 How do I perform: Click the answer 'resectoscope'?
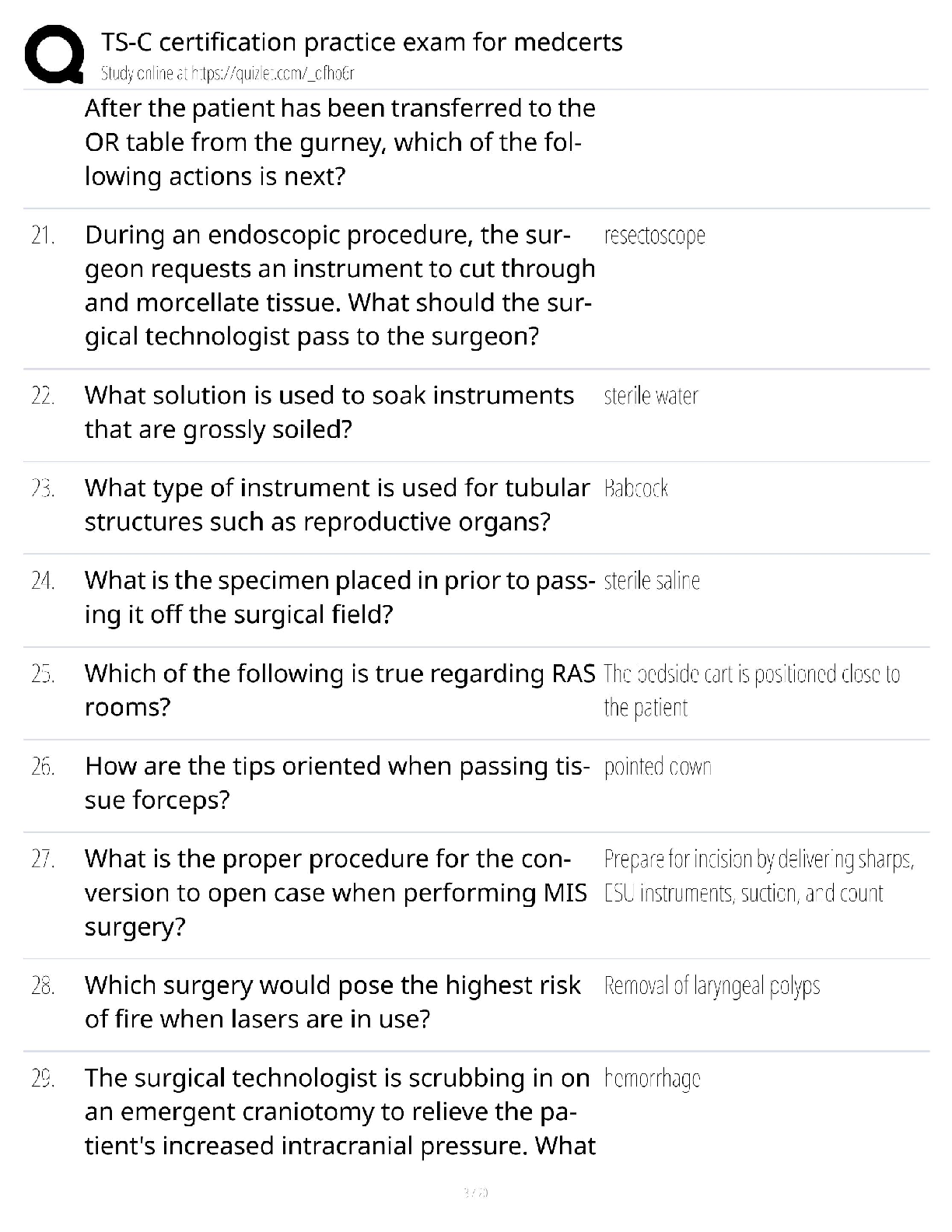[655, 235]
